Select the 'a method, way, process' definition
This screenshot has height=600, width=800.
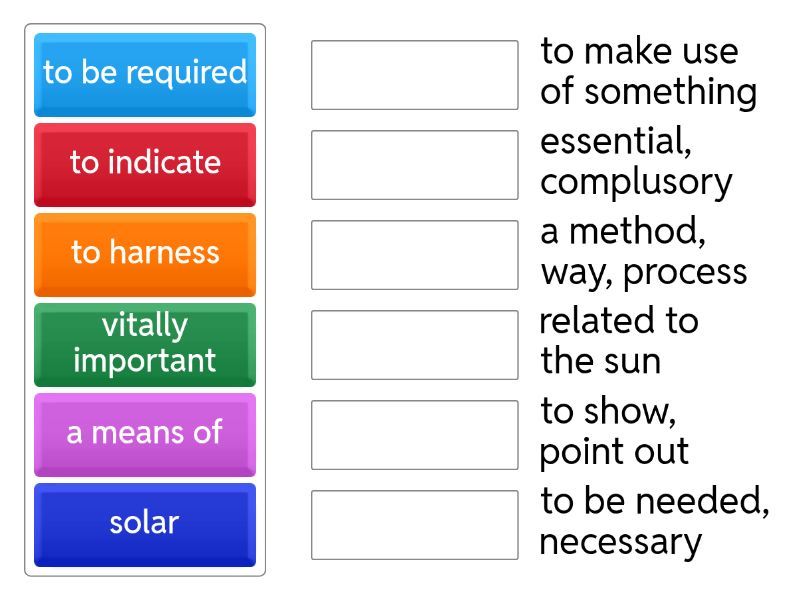643,252
